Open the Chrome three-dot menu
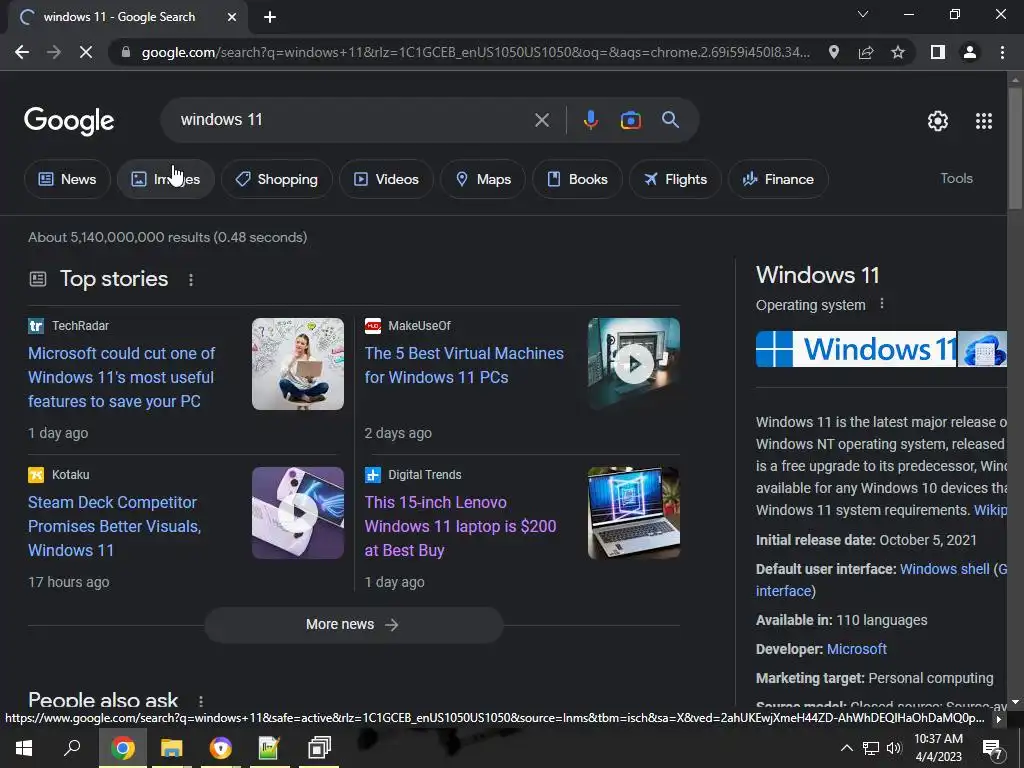The image size is (1024, 768). (1002, 52)
